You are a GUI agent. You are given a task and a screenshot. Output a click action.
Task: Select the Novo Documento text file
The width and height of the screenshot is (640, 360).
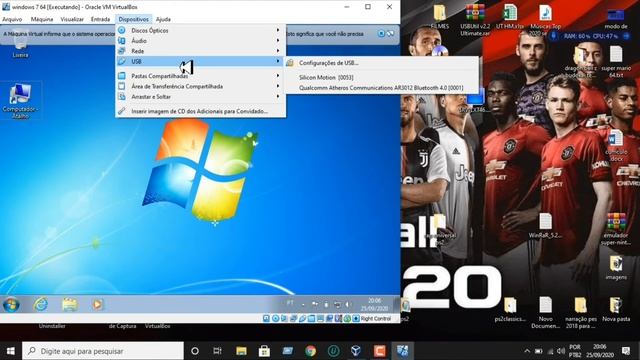[x=545, y=313]
